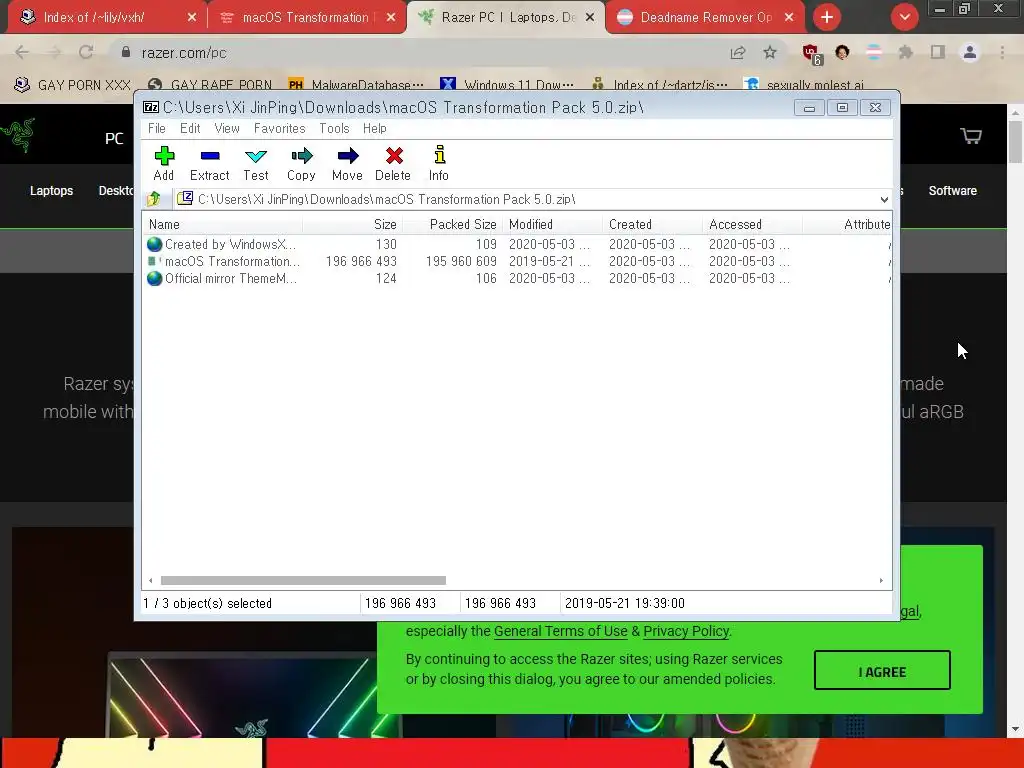1024x768 pixels.
Task: Open the Software category on Razer
Action: pos(952,191)
